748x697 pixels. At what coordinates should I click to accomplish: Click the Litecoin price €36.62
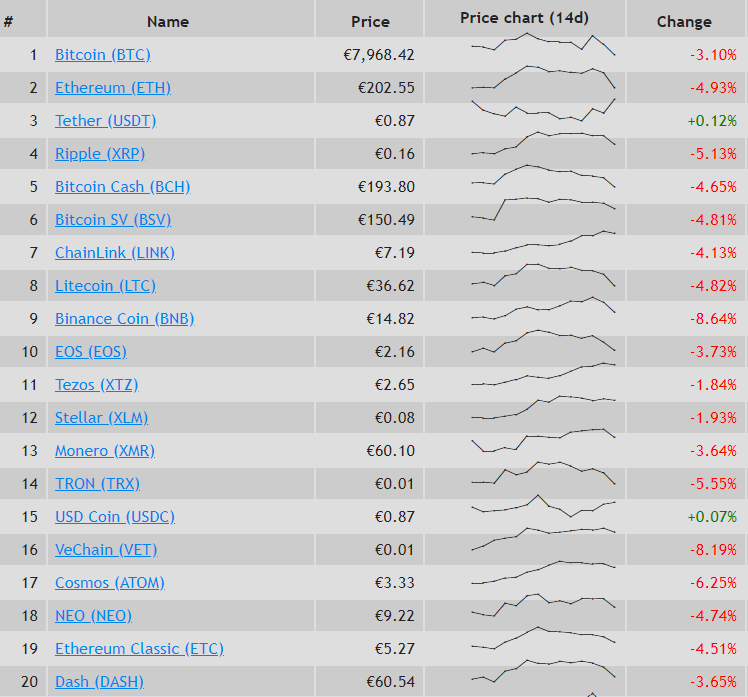point(390,285)
